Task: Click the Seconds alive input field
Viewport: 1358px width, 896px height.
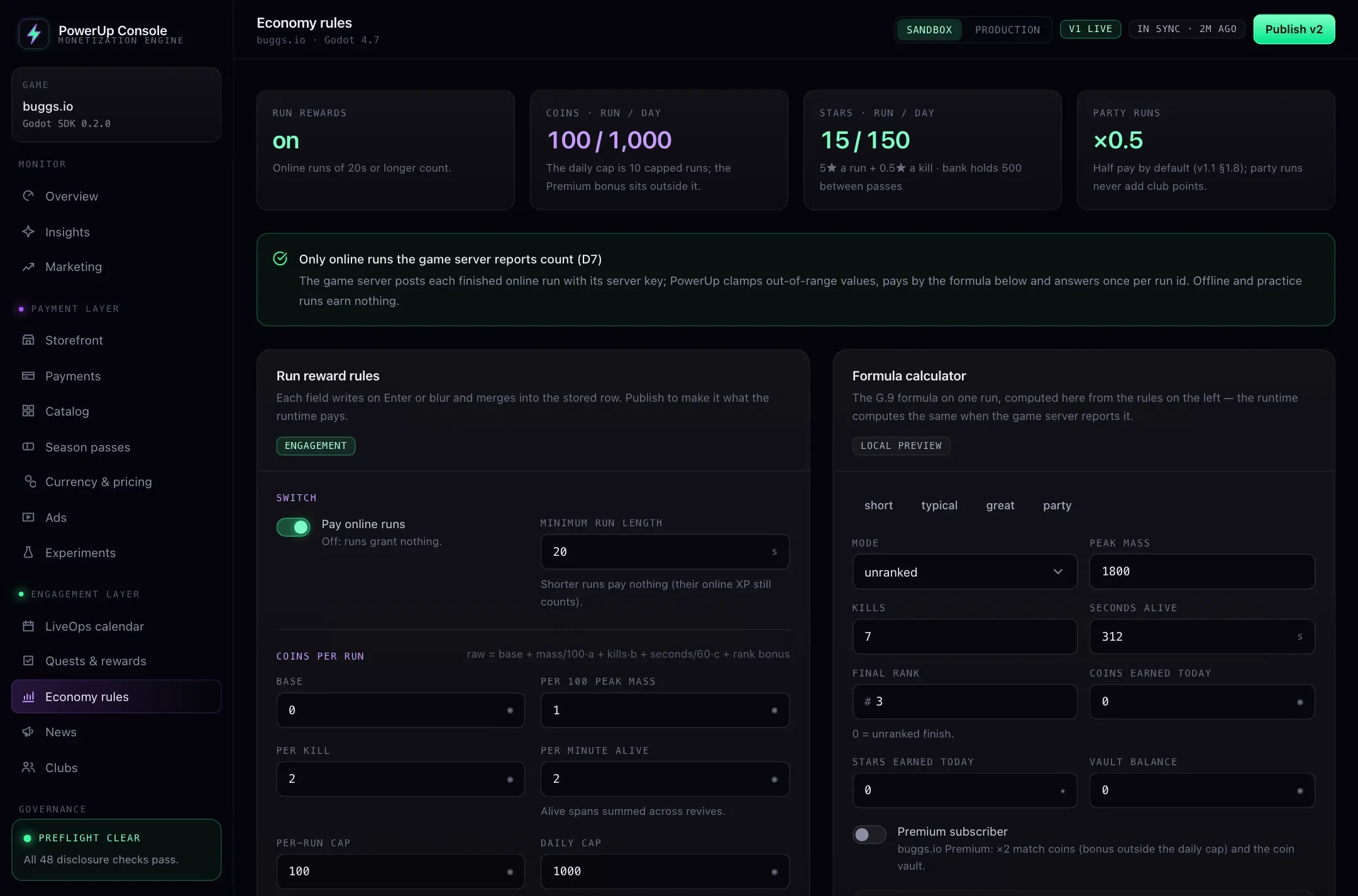Action: coord(1202,636)
